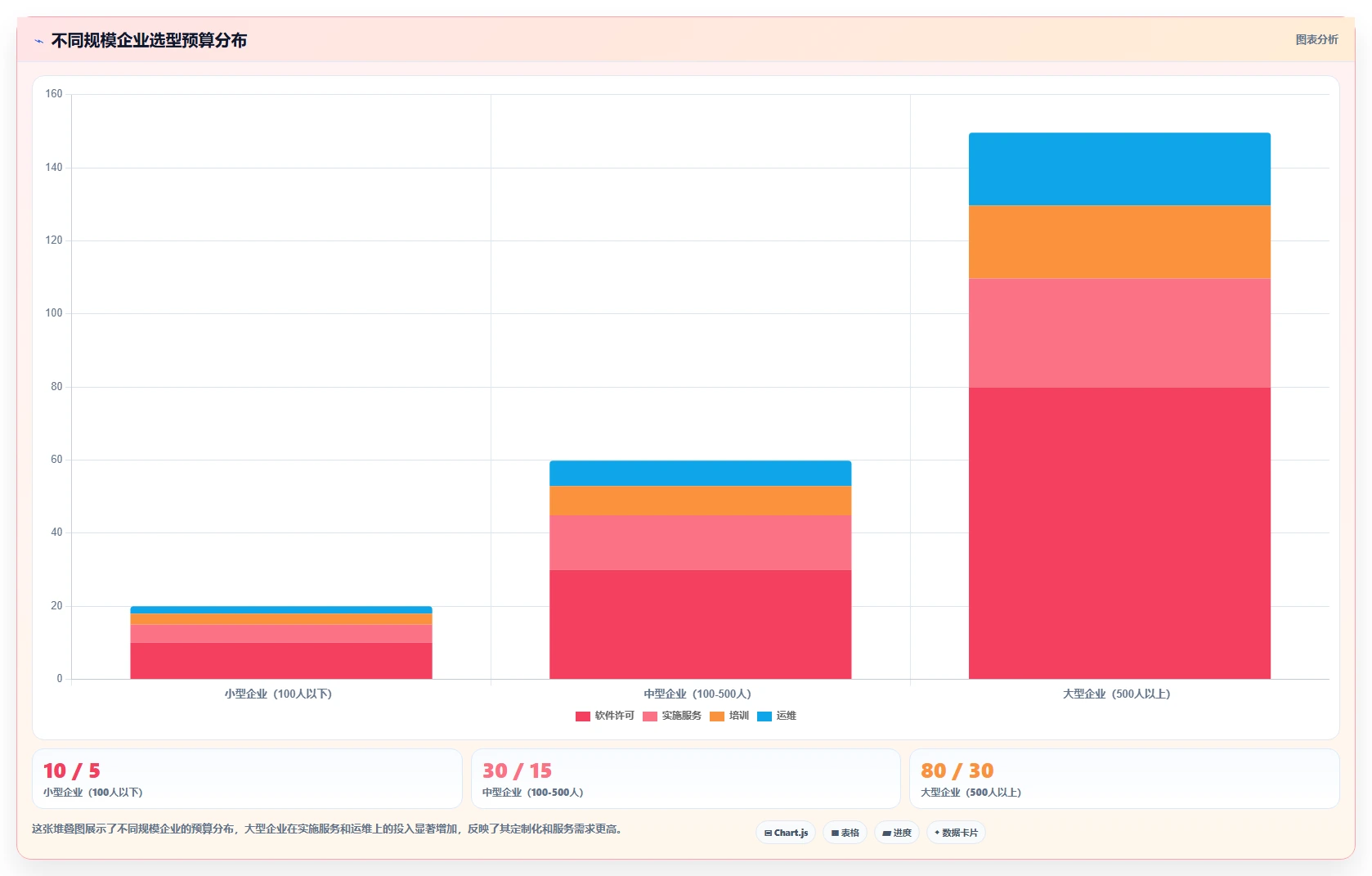Click the y-axis value '100'
1372x876 pixels.
pos(54,313)
